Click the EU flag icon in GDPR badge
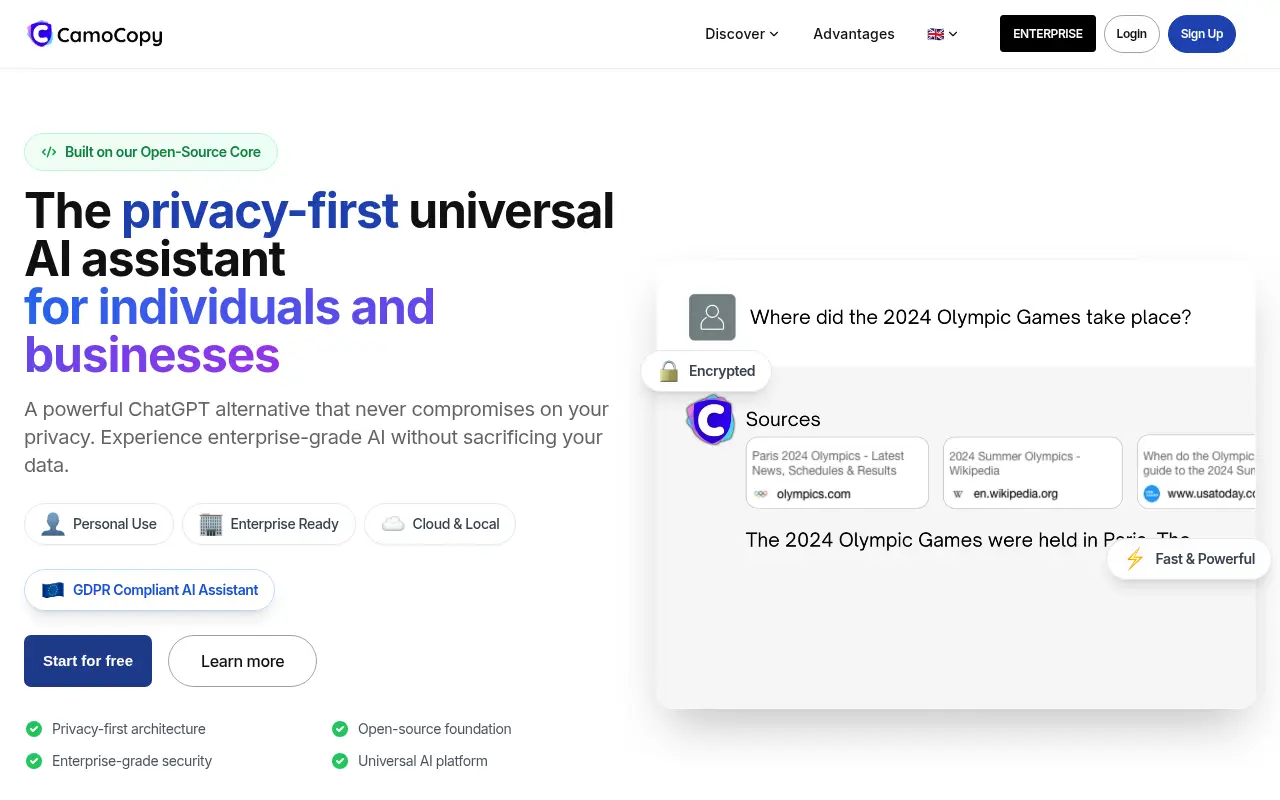 point(53,590)
